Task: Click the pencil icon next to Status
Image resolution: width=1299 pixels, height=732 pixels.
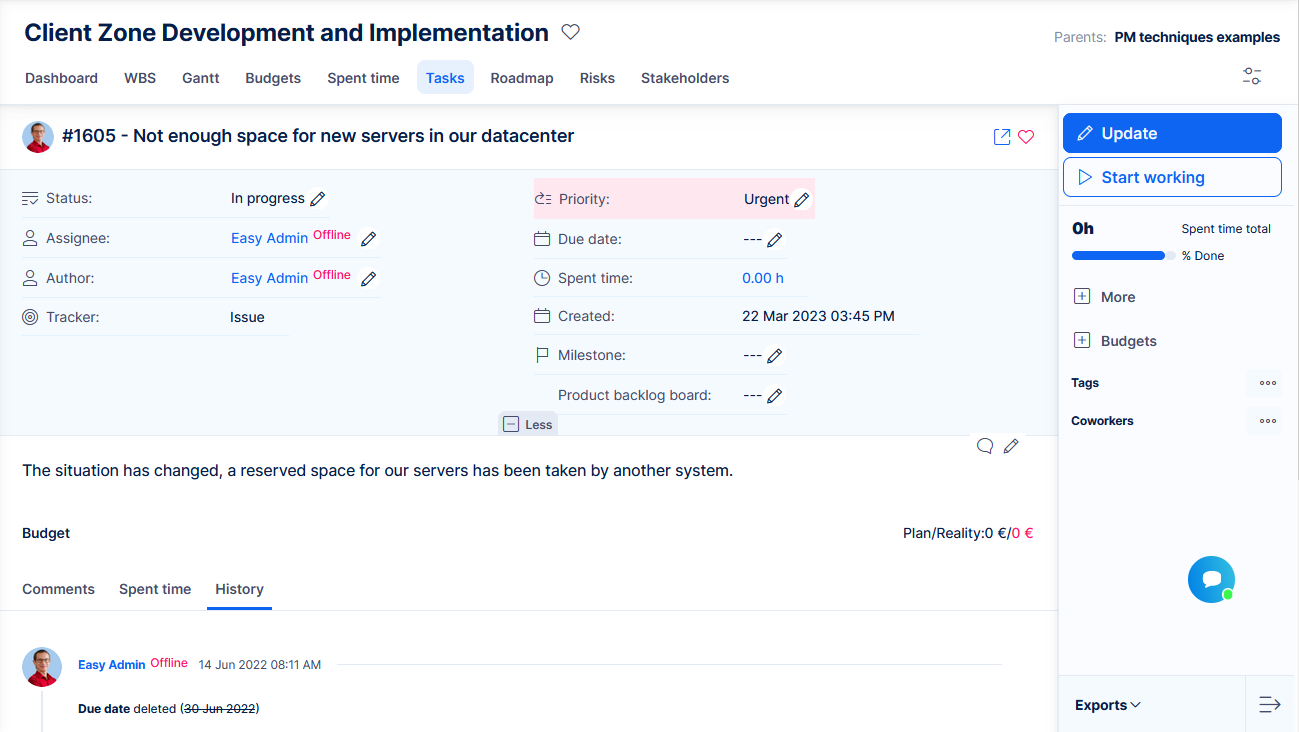Action: [318, 199]
